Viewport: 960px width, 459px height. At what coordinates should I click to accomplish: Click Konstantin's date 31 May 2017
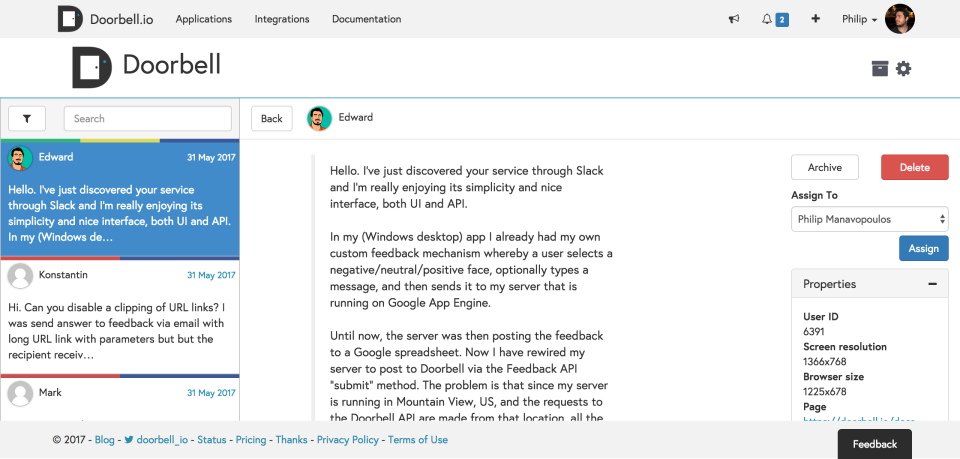point(211,275)
